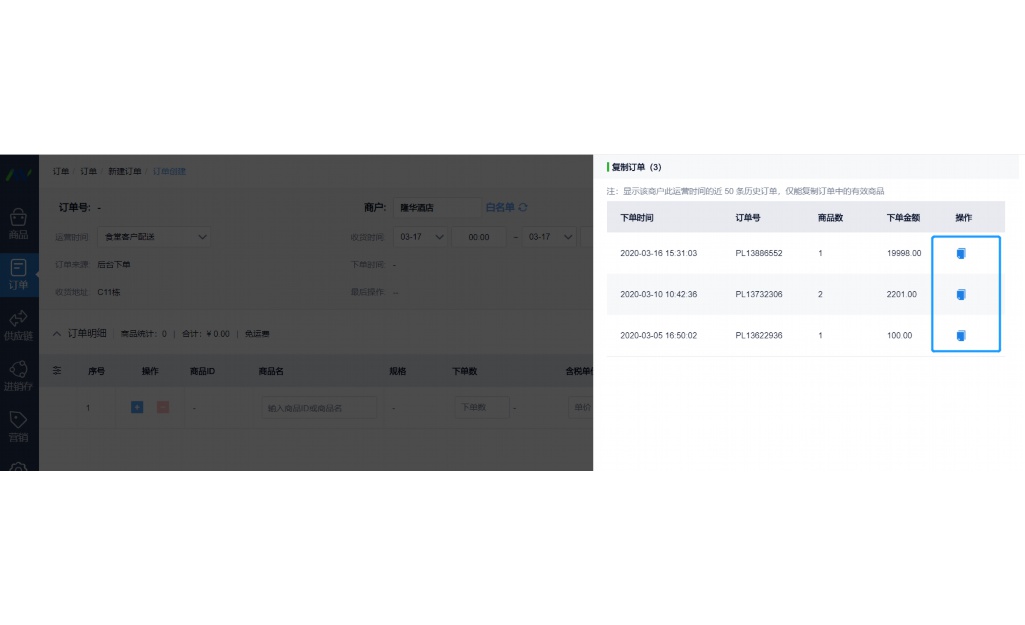Viewport: 1025px width, 625px height.
Task: Click the refresh icon beside 白名单
Action: point(522,208)
